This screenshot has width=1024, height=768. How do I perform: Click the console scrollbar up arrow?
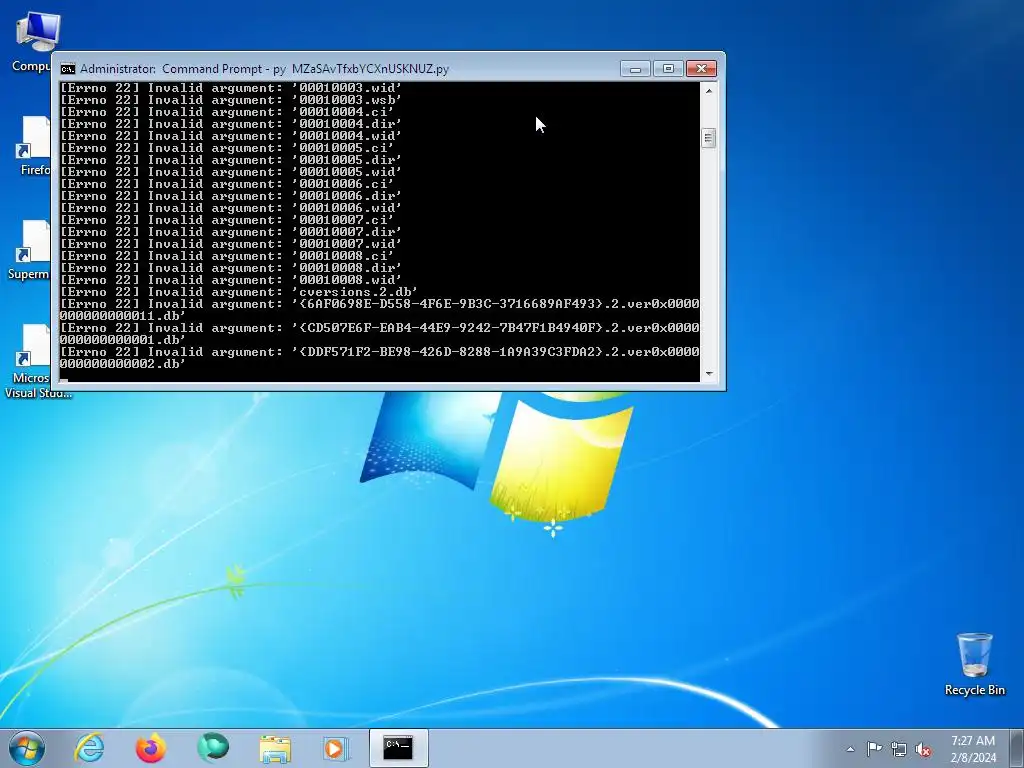[709, 91]
